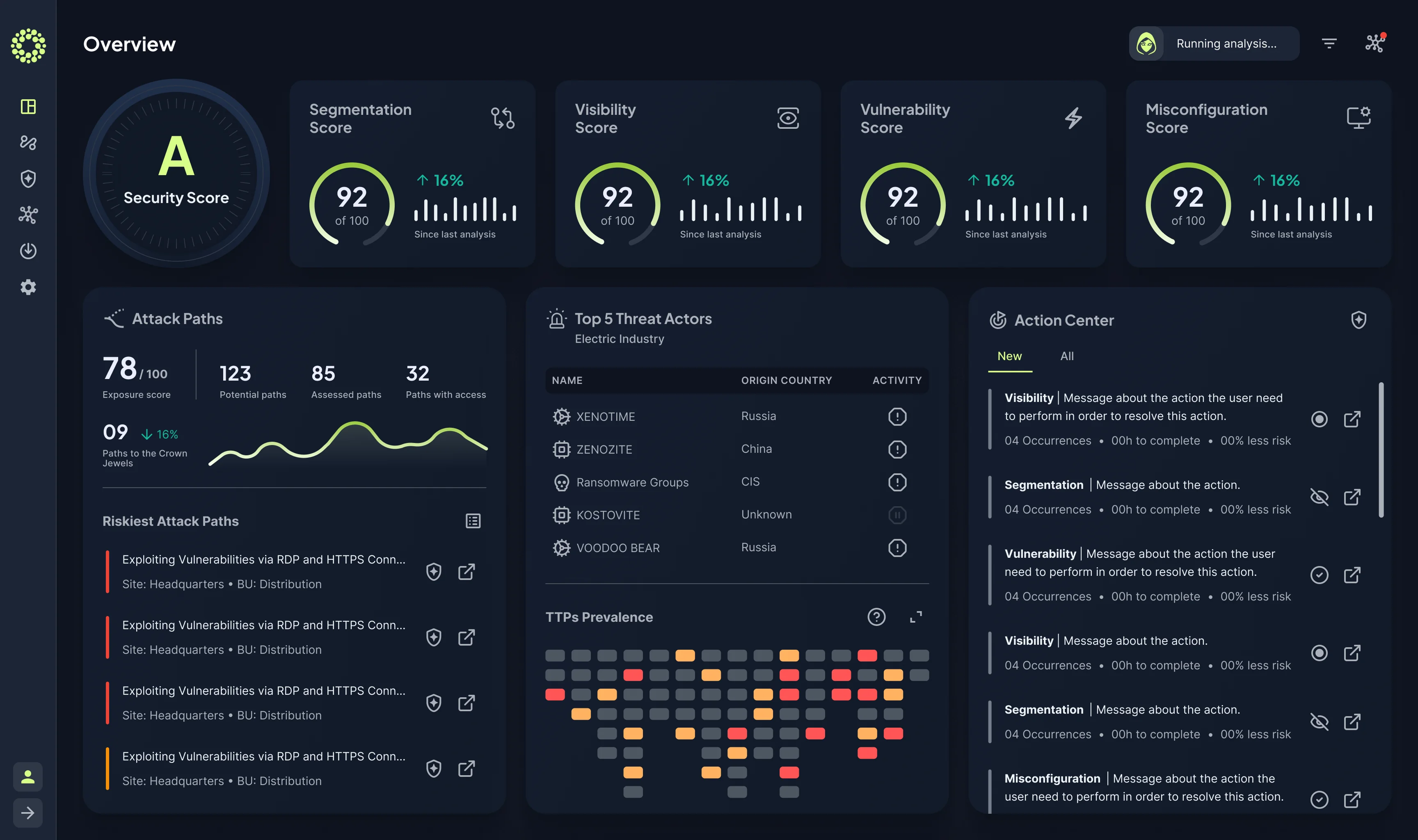Switch to the New tab in Action Center

click(1009, 356)
